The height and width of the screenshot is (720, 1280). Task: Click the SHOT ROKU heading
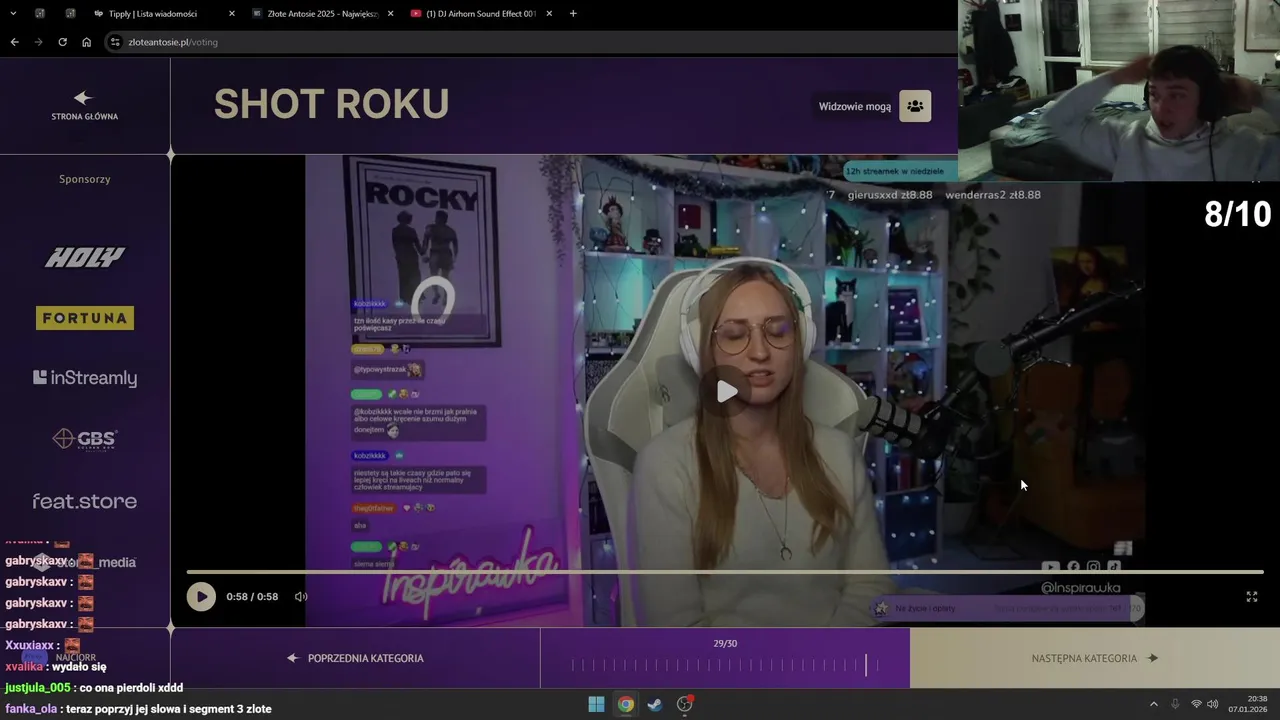[331, 104]
